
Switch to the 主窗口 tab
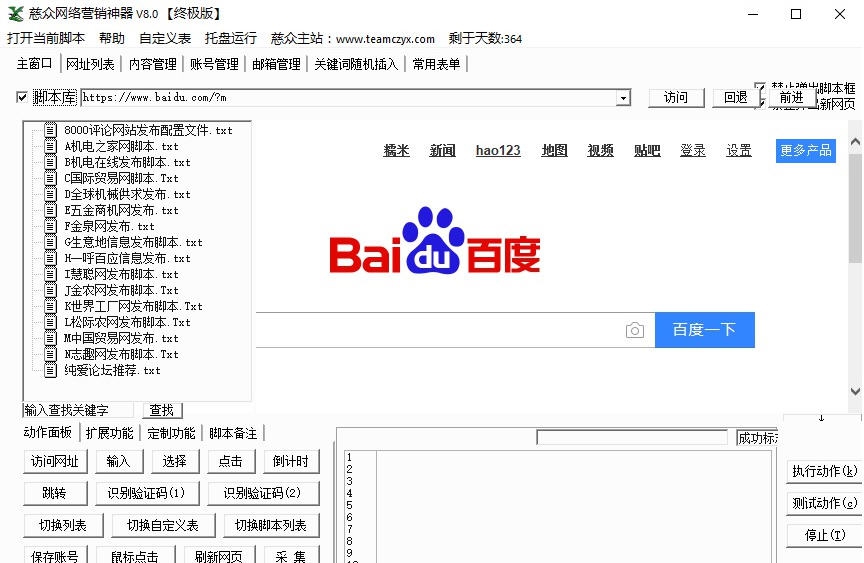coord(34,64)
